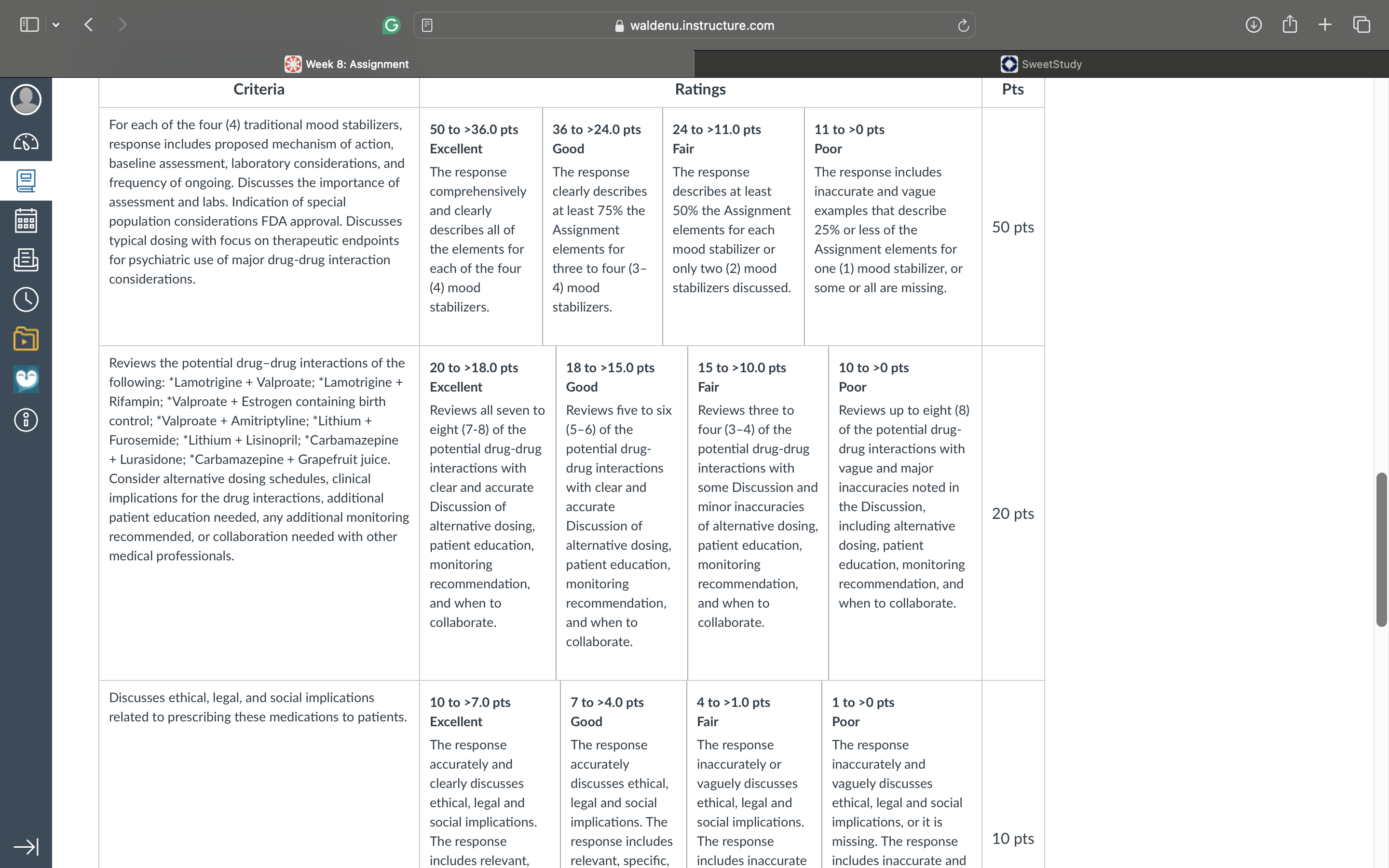Show Reader view from the address bar
The width and height of the screenshot is (1389, 868).
pos(427,25)
